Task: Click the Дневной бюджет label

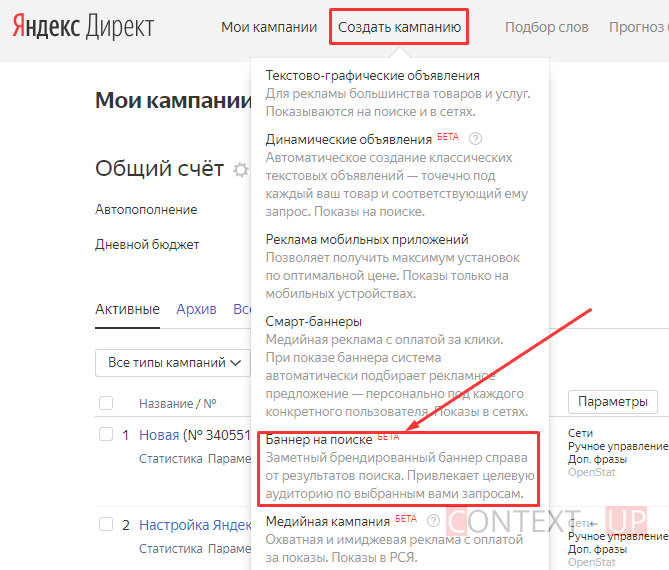Action: [147, 244]
